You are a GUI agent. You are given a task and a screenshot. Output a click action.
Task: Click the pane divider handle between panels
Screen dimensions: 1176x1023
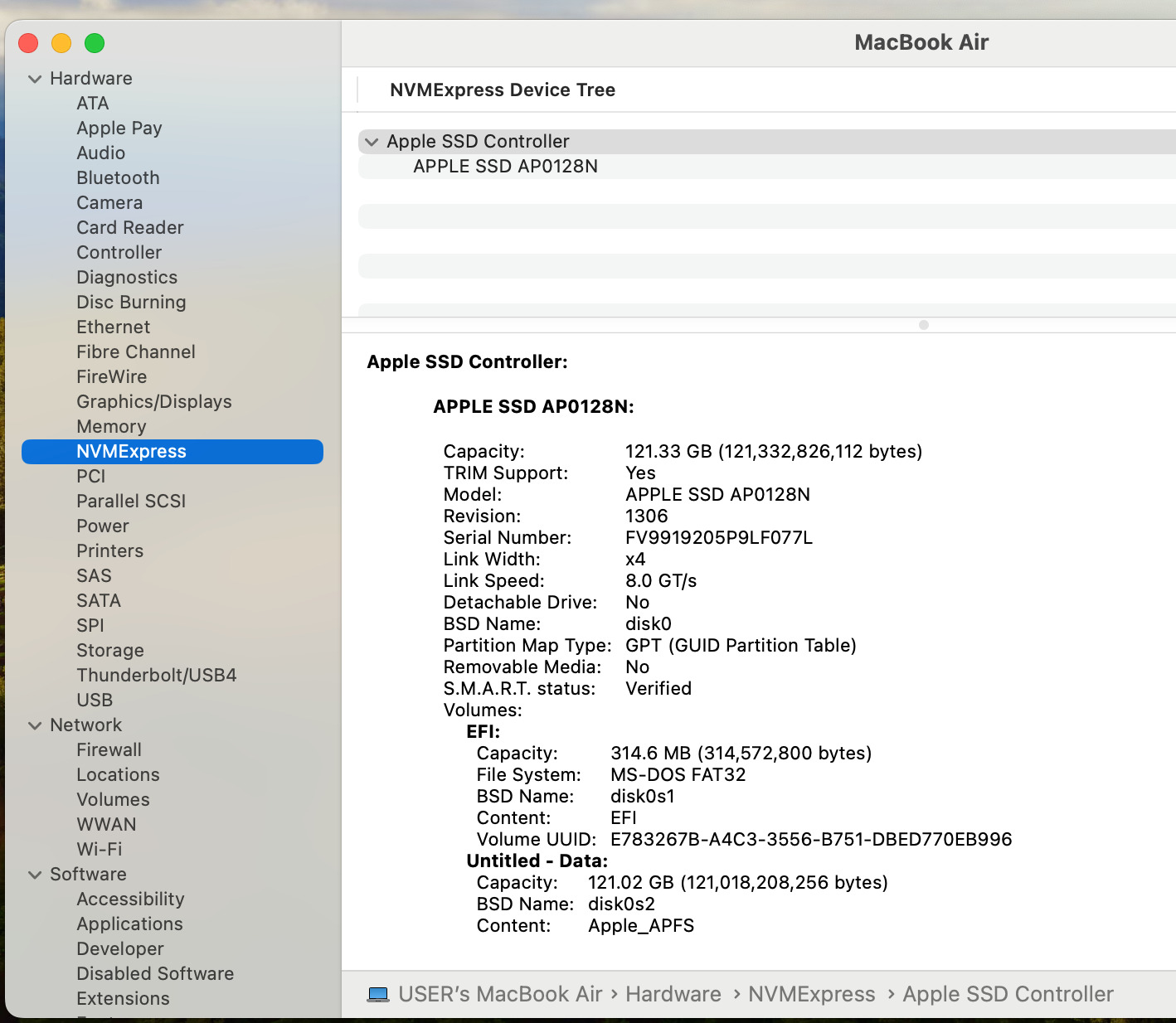pyautogui.click(x=923, y=325)
